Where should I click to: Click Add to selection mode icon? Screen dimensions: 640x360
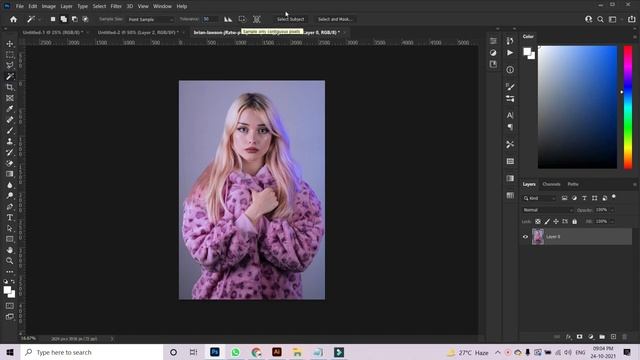click(64, 19)
